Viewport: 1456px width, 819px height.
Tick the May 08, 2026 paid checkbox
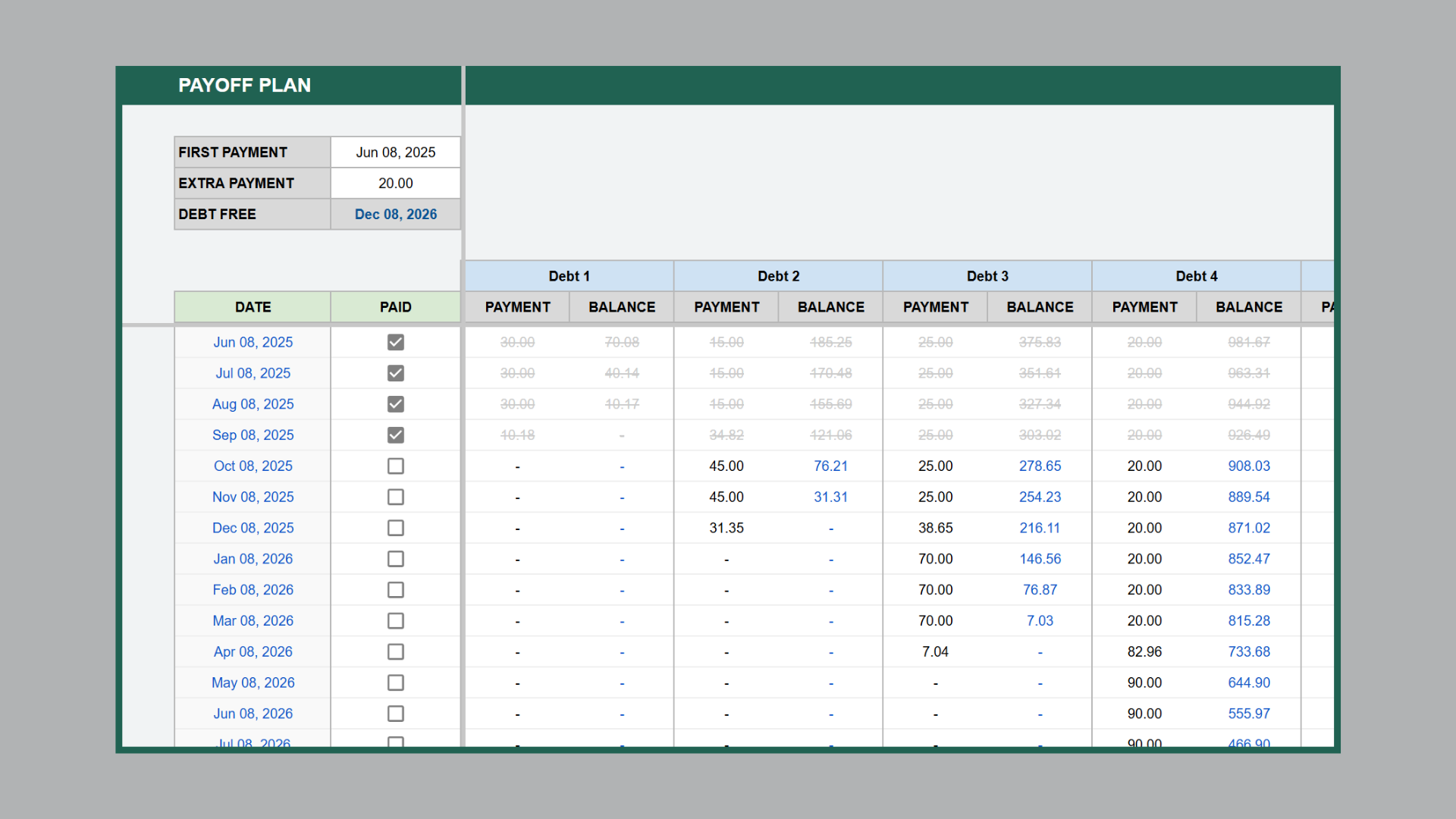pyautogui.click(x=395, y=682)
